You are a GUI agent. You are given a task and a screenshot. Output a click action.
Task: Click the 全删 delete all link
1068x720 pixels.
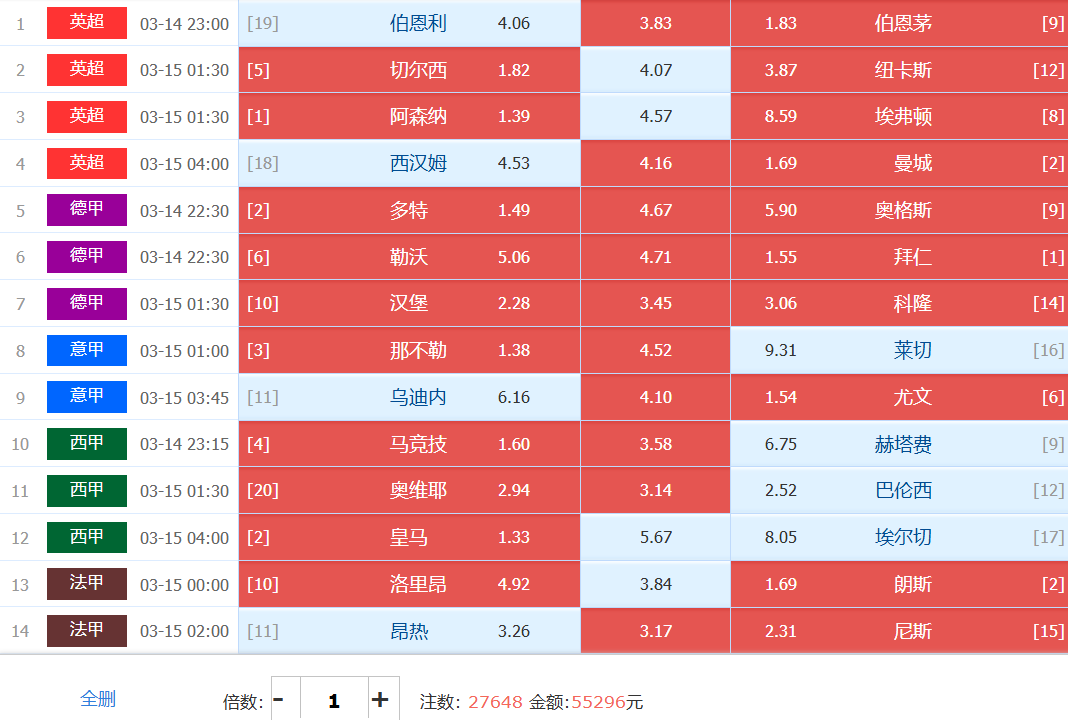point(98,699)
